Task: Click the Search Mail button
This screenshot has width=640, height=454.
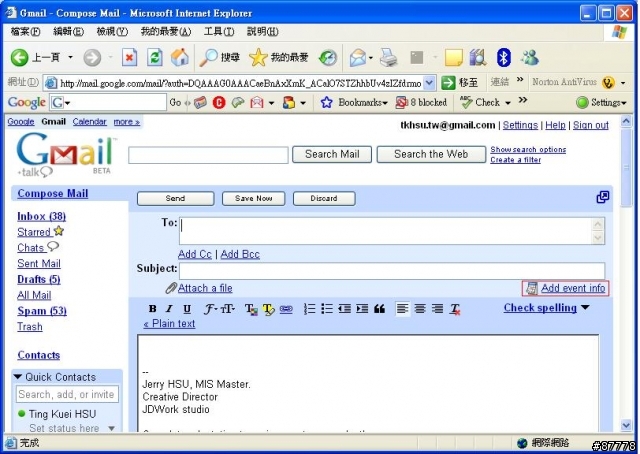Action: click(x=332, y=154)
